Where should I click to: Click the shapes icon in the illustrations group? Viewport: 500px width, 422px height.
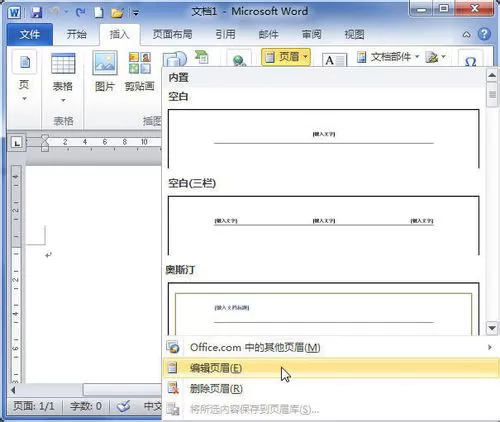coord(174,59)
